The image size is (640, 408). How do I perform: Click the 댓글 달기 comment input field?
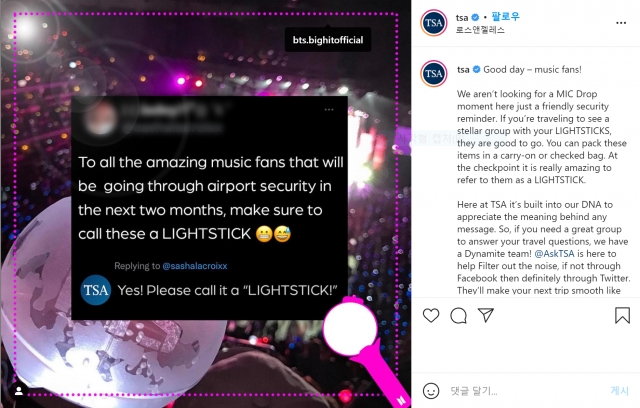(x=527, y=391)
